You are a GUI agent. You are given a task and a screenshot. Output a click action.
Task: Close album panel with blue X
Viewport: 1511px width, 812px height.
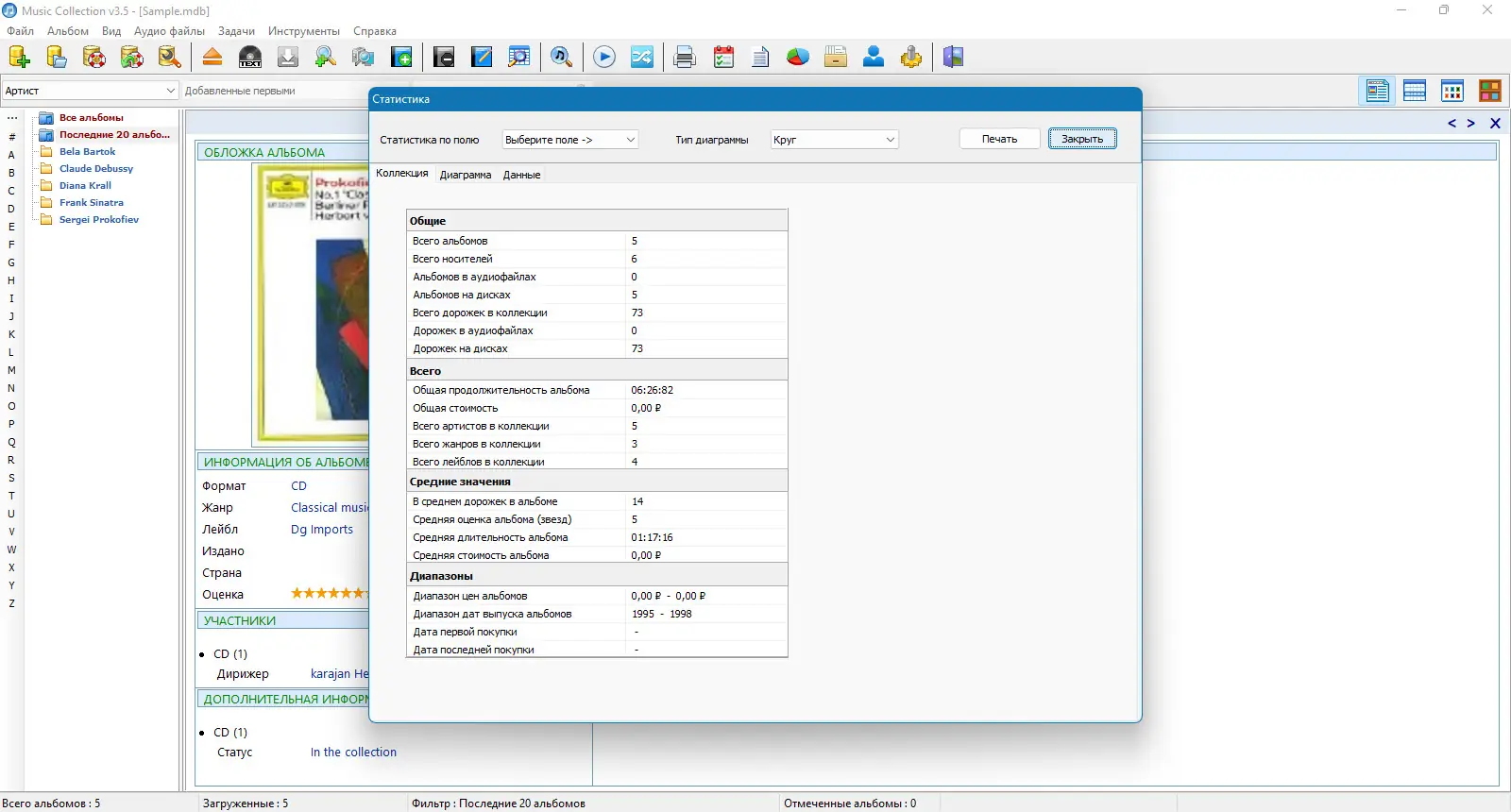coord(1495,124)
